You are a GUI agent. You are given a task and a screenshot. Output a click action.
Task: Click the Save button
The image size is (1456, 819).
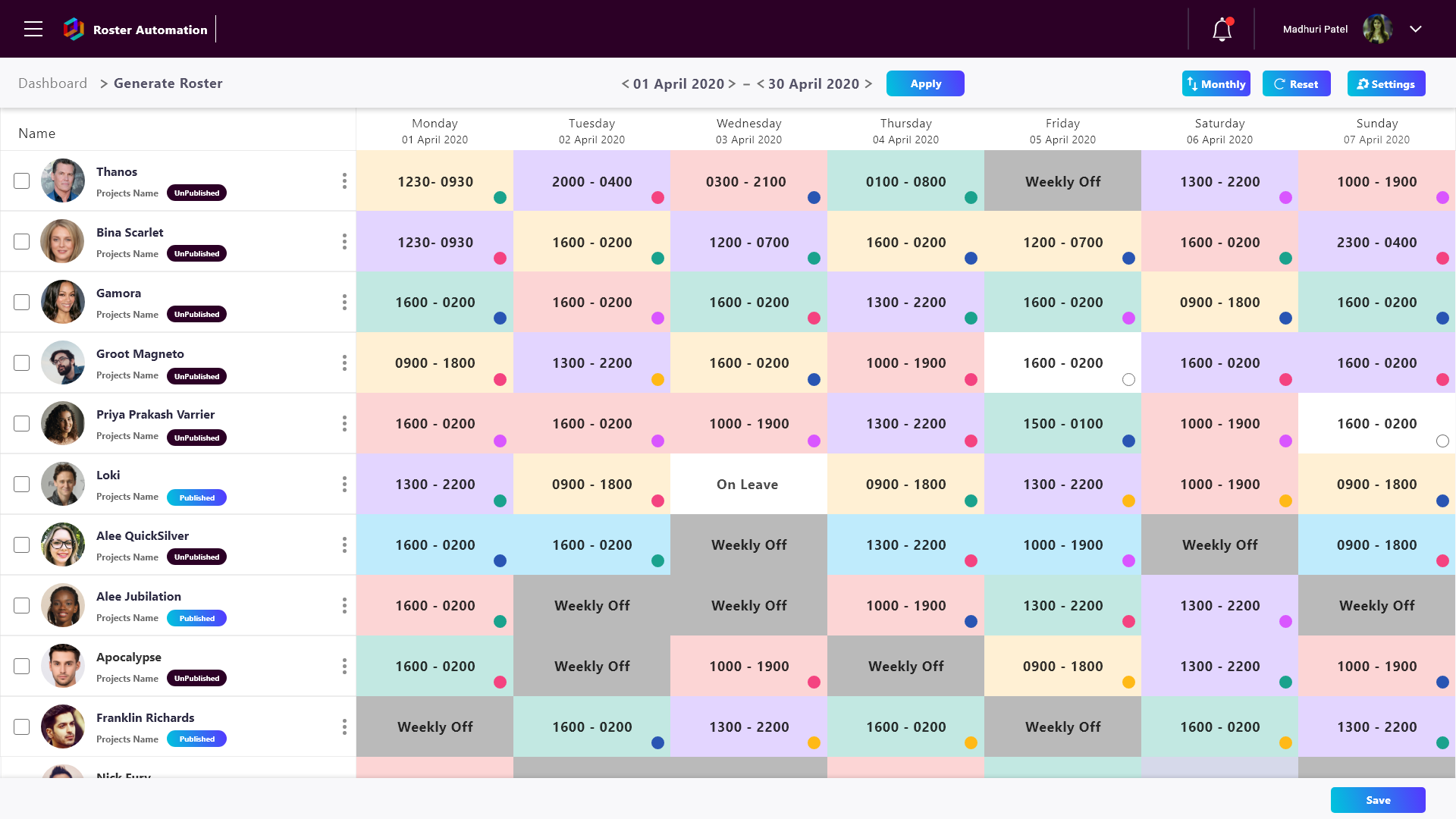tap(1377, 800)
